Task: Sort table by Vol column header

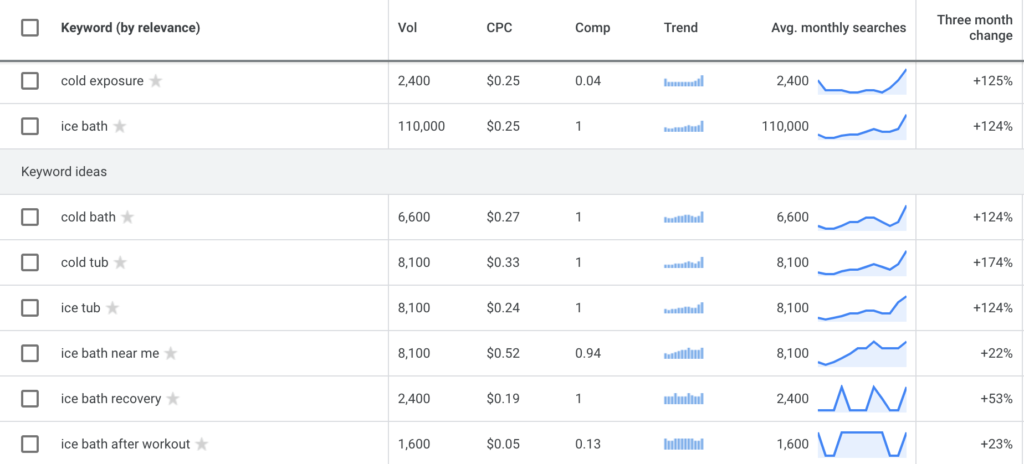Action: point(408,28)
